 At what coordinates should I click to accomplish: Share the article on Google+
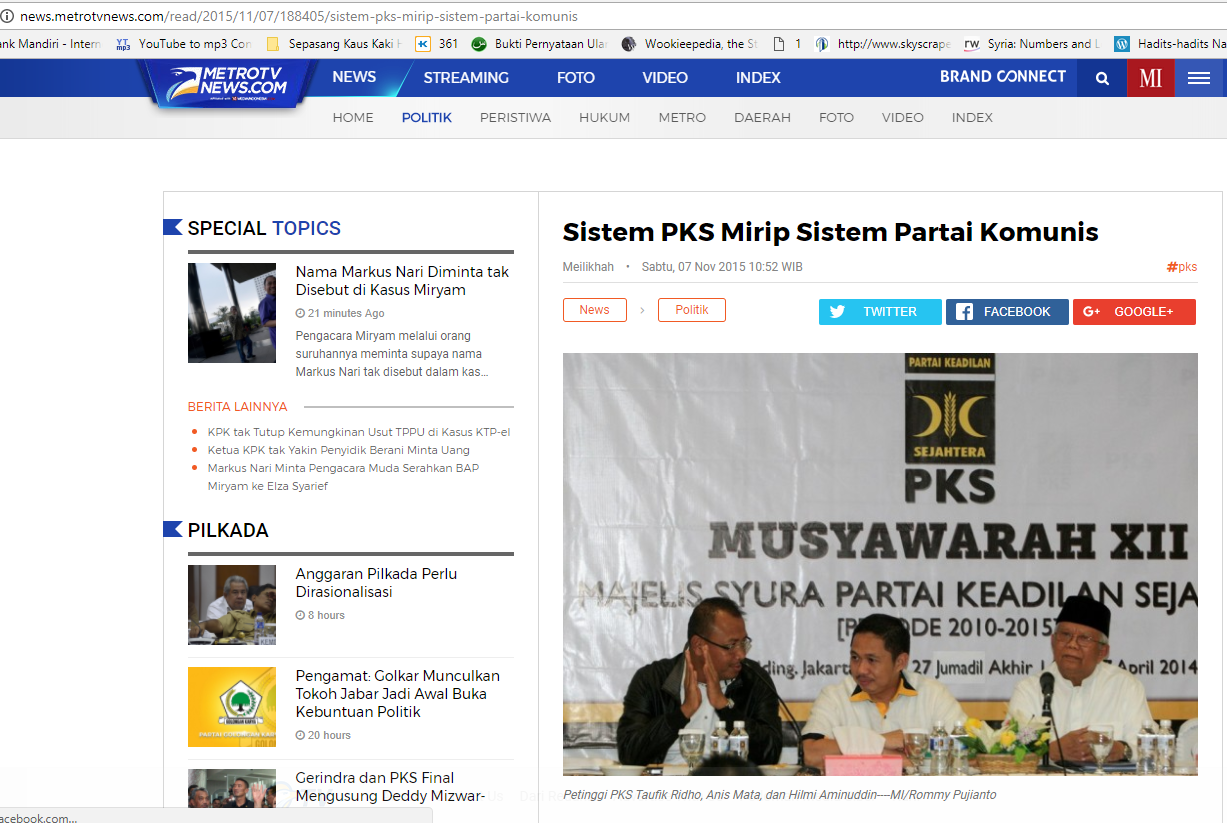pos(1134,311)
